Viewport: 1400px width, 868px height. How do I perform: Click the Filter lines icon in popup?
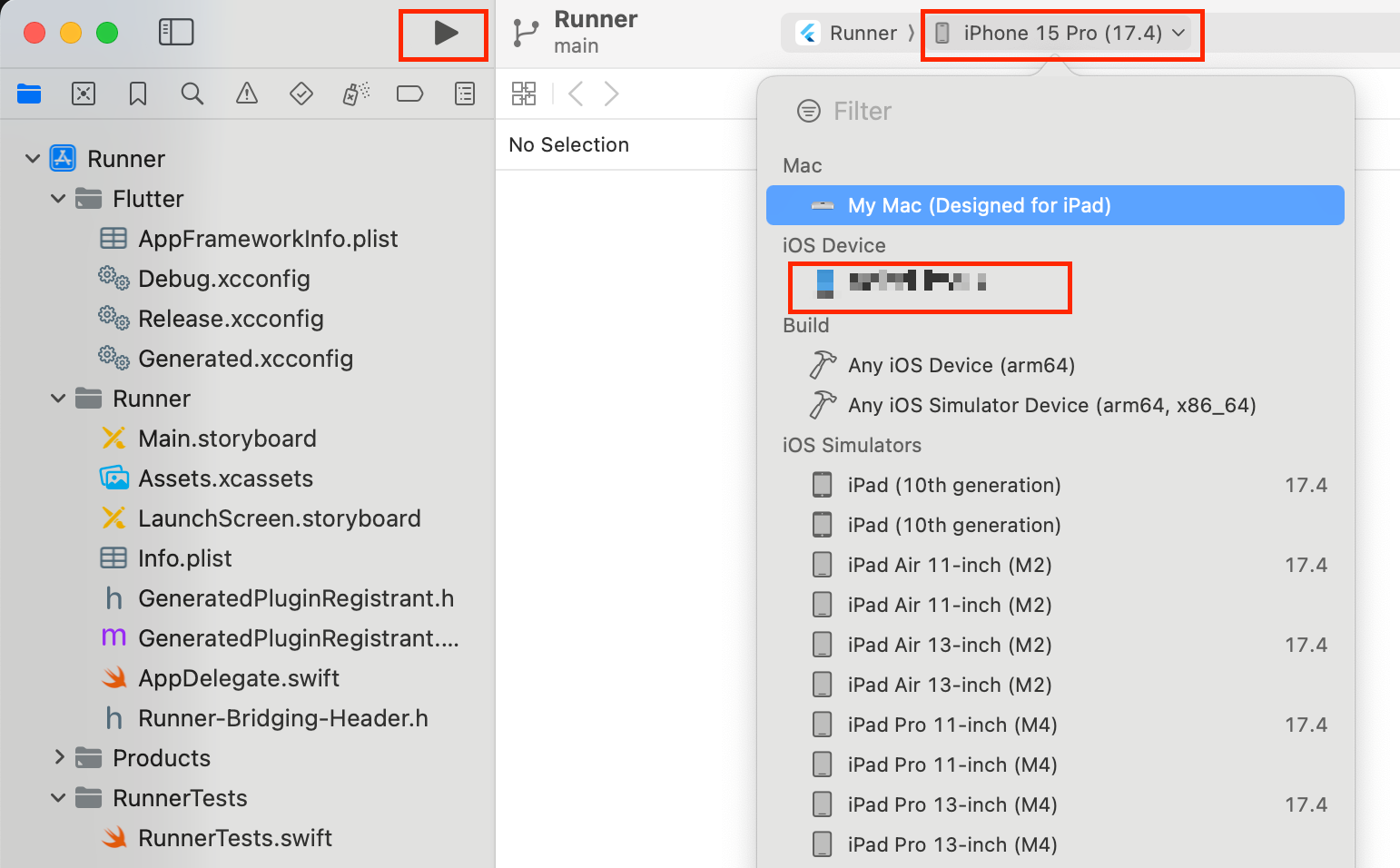pyautogui.click(x=808, y=111)
